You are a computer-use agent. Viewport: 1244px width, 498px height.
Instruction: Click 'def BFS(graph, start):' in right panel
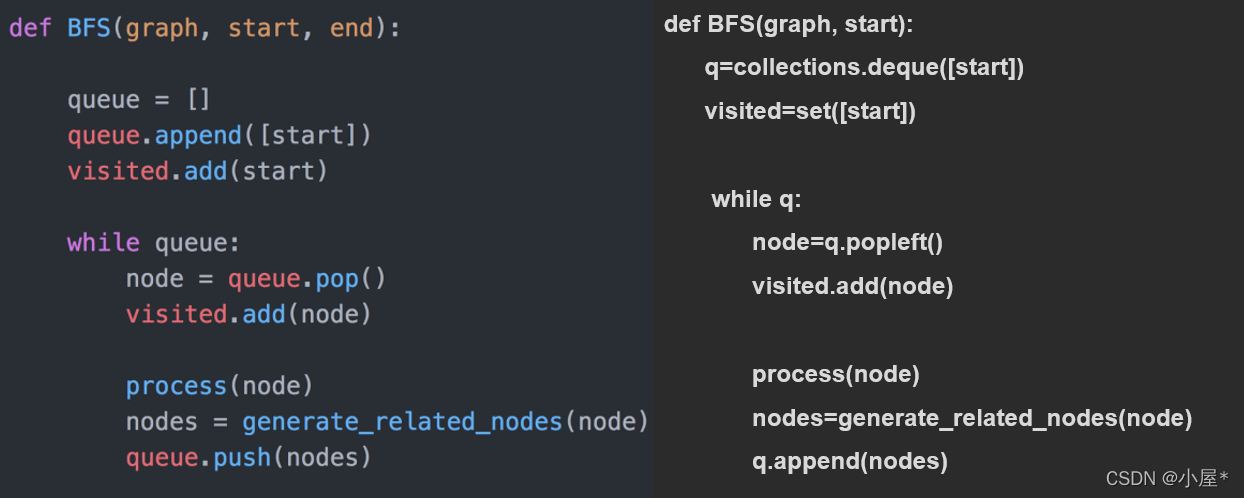click(788, 24)
